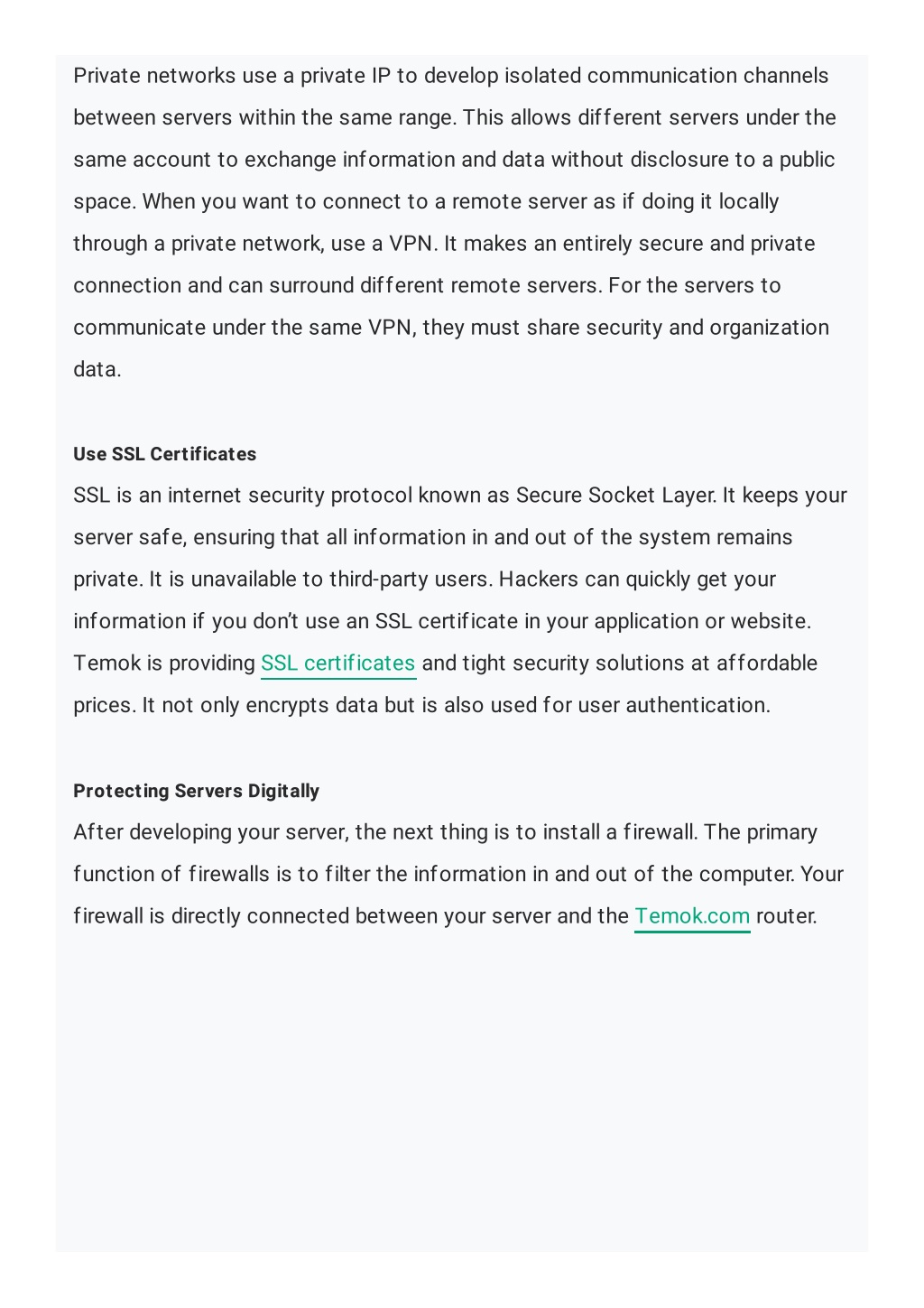This screenshot has height=1308, width=924.
Task: Open the SSL certificates hyperlink
Action: pos(338,663)
